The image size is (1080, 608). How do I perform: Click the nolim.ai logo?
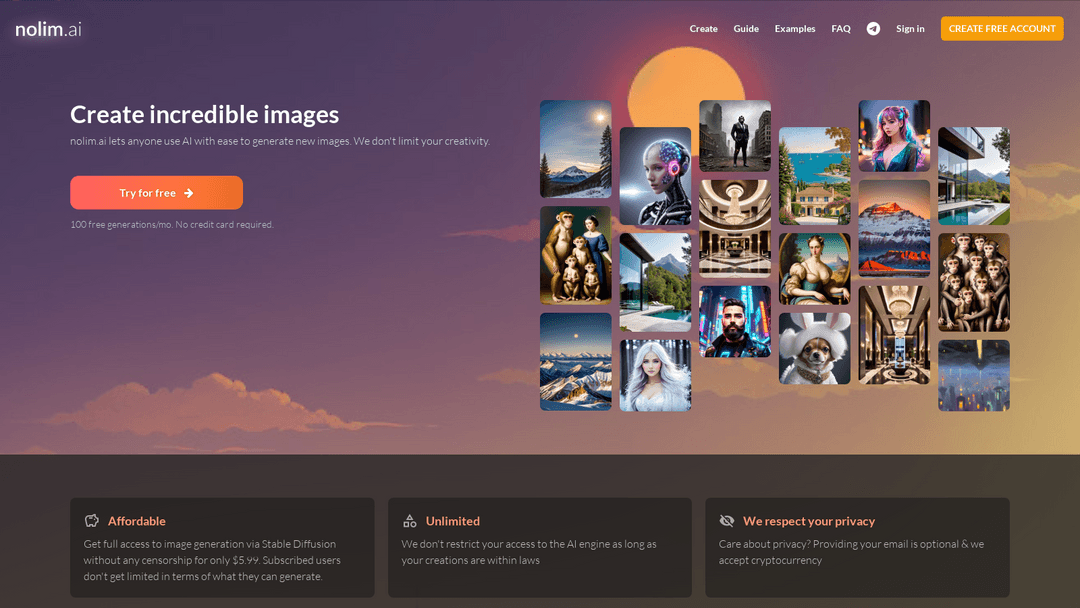[x=48, y=29]
